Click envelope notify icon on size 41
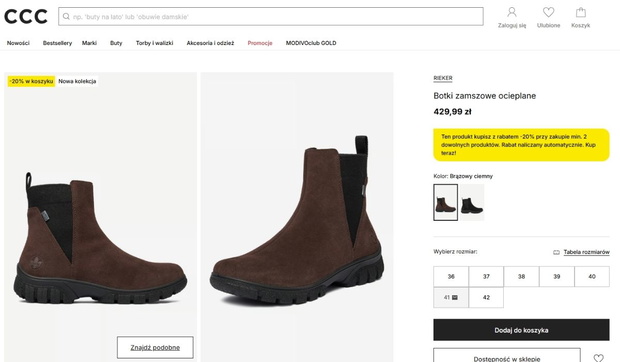 455,298
